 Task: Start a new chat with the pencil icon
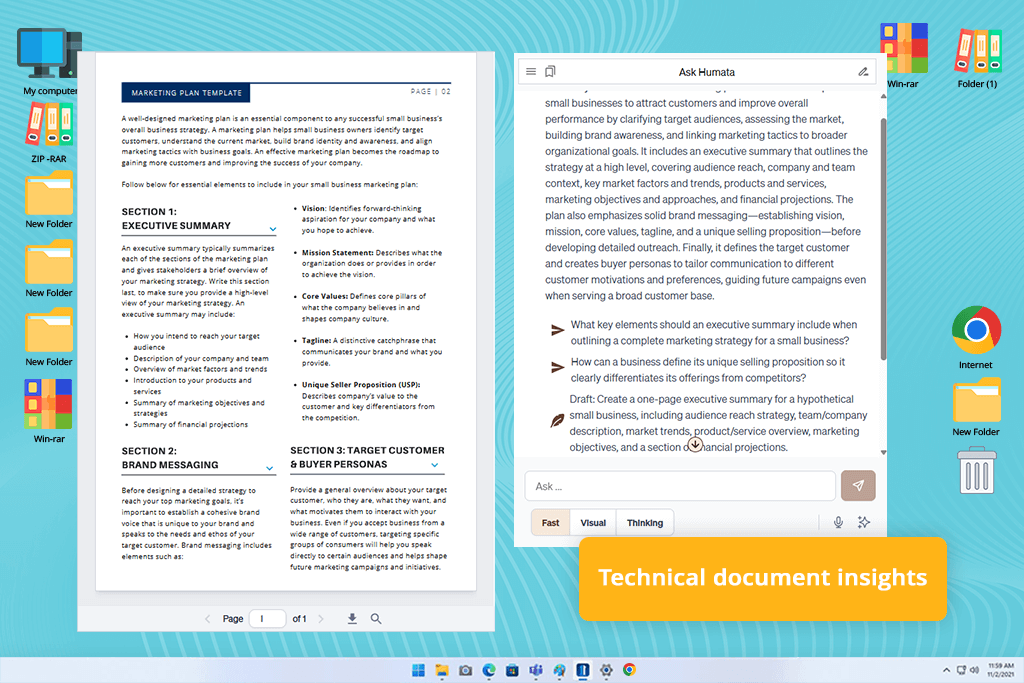863,72
